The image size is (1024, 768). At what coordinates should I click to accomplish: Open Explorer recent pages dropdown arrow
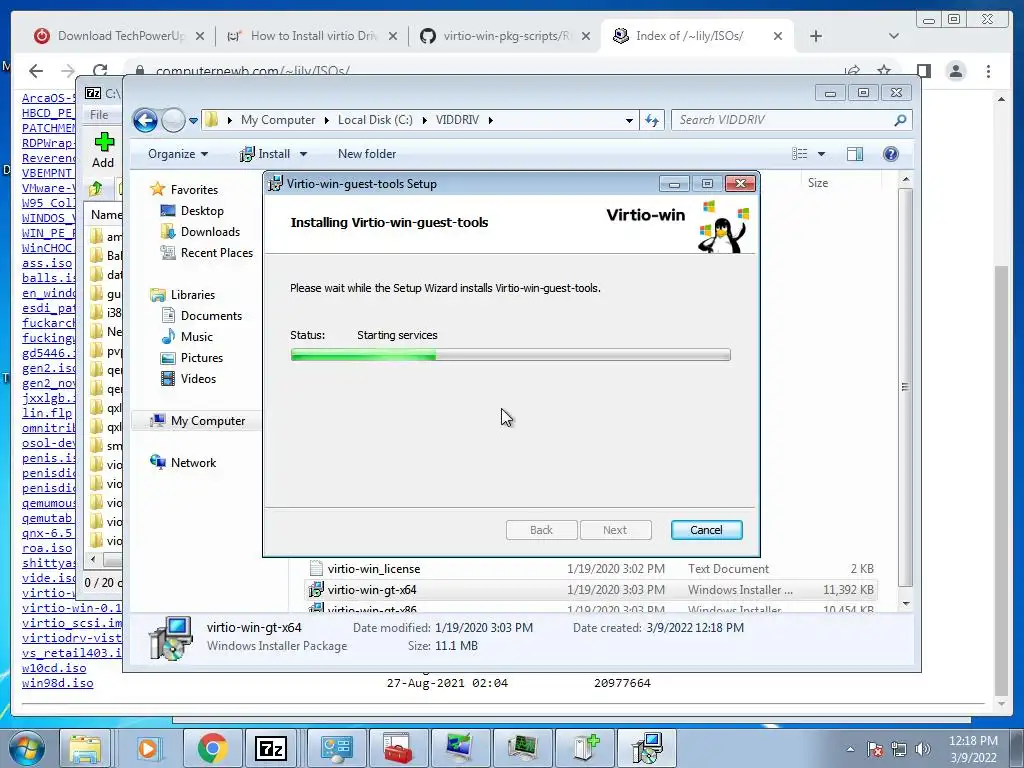coord(193,120)
